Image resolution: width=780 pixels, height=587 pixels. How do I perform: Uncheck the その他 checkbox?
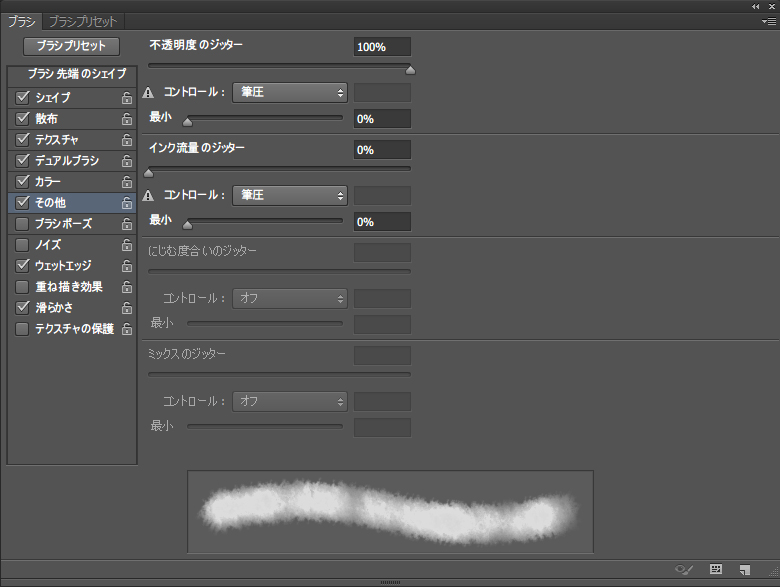point(22,202)
